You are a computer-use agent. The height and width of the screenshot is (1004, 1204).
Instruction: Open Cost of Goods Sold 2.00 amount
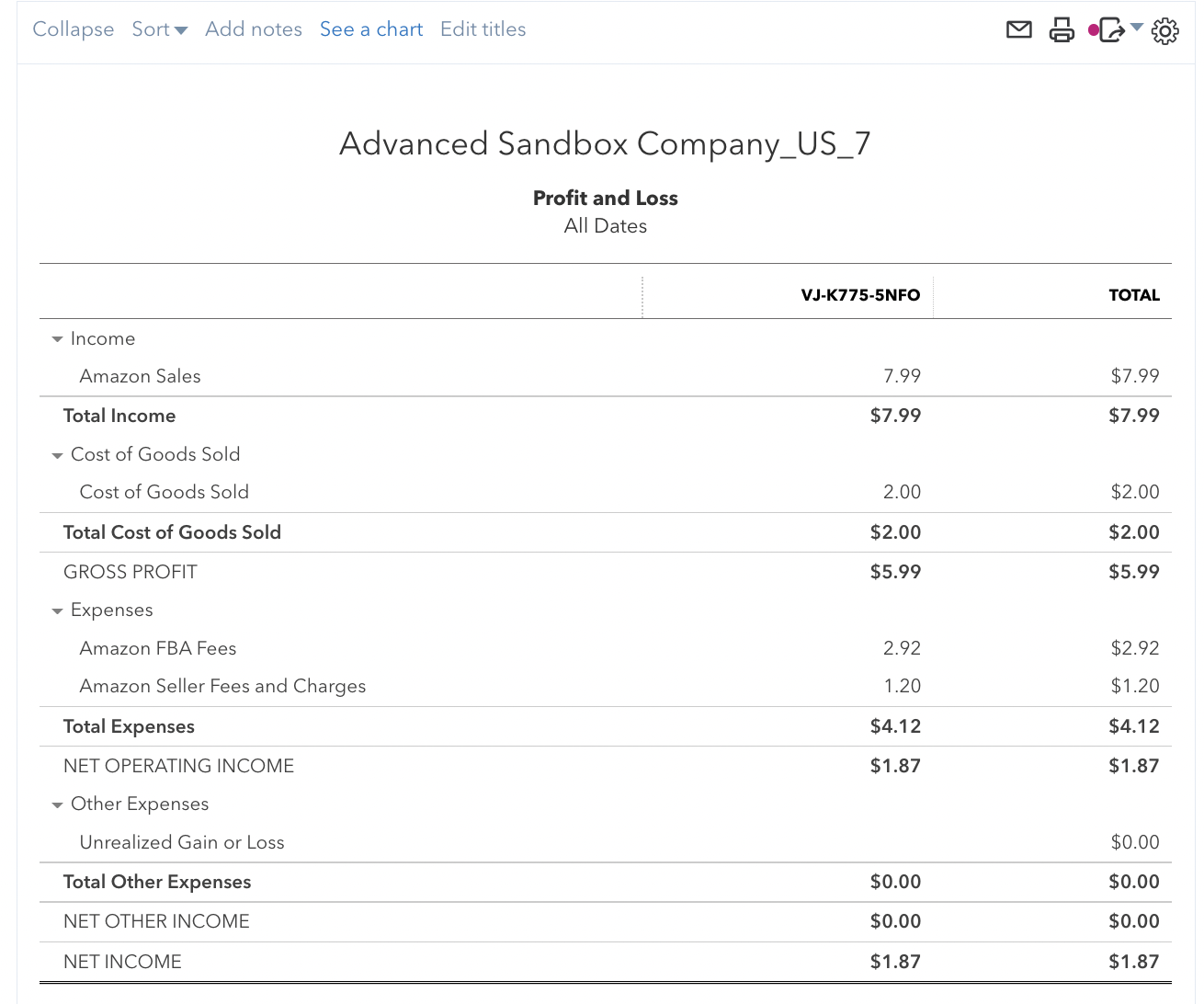tap(902, 492)
